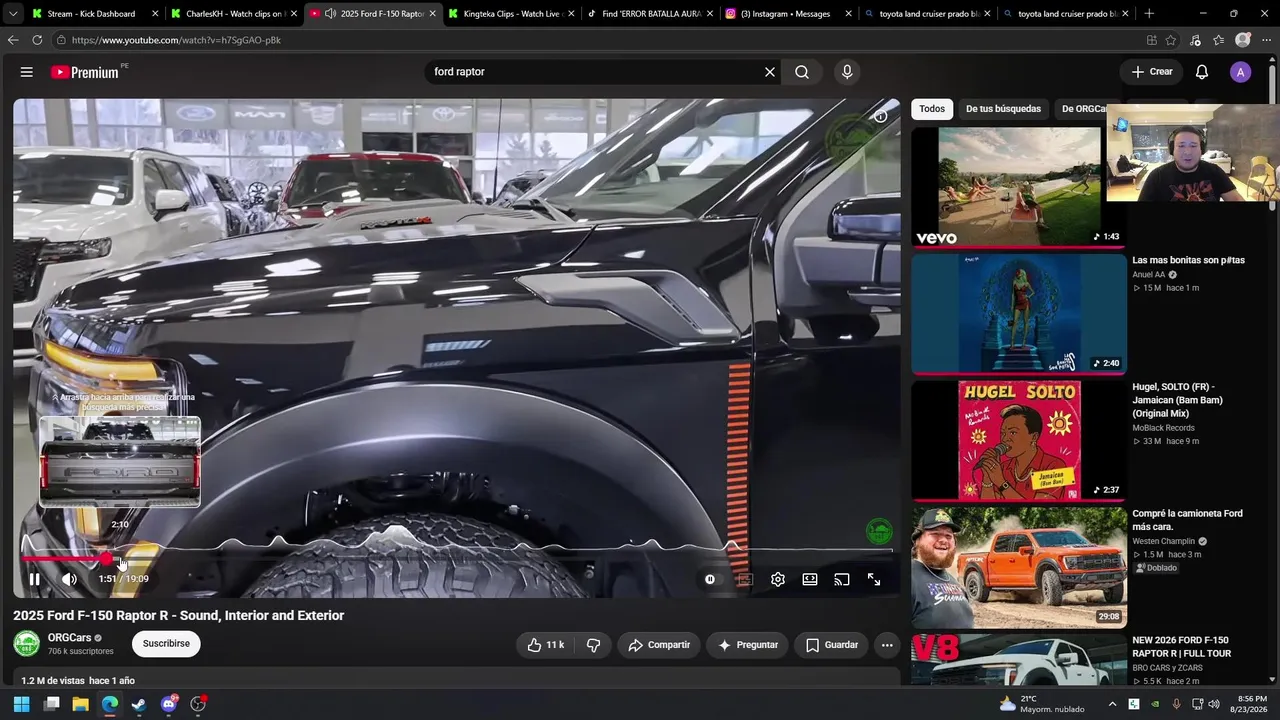Image resolution: width=1280 pixels, height=720 pixels.
Task: Open Steam from the taskbar
Action: tap(139, 704)
